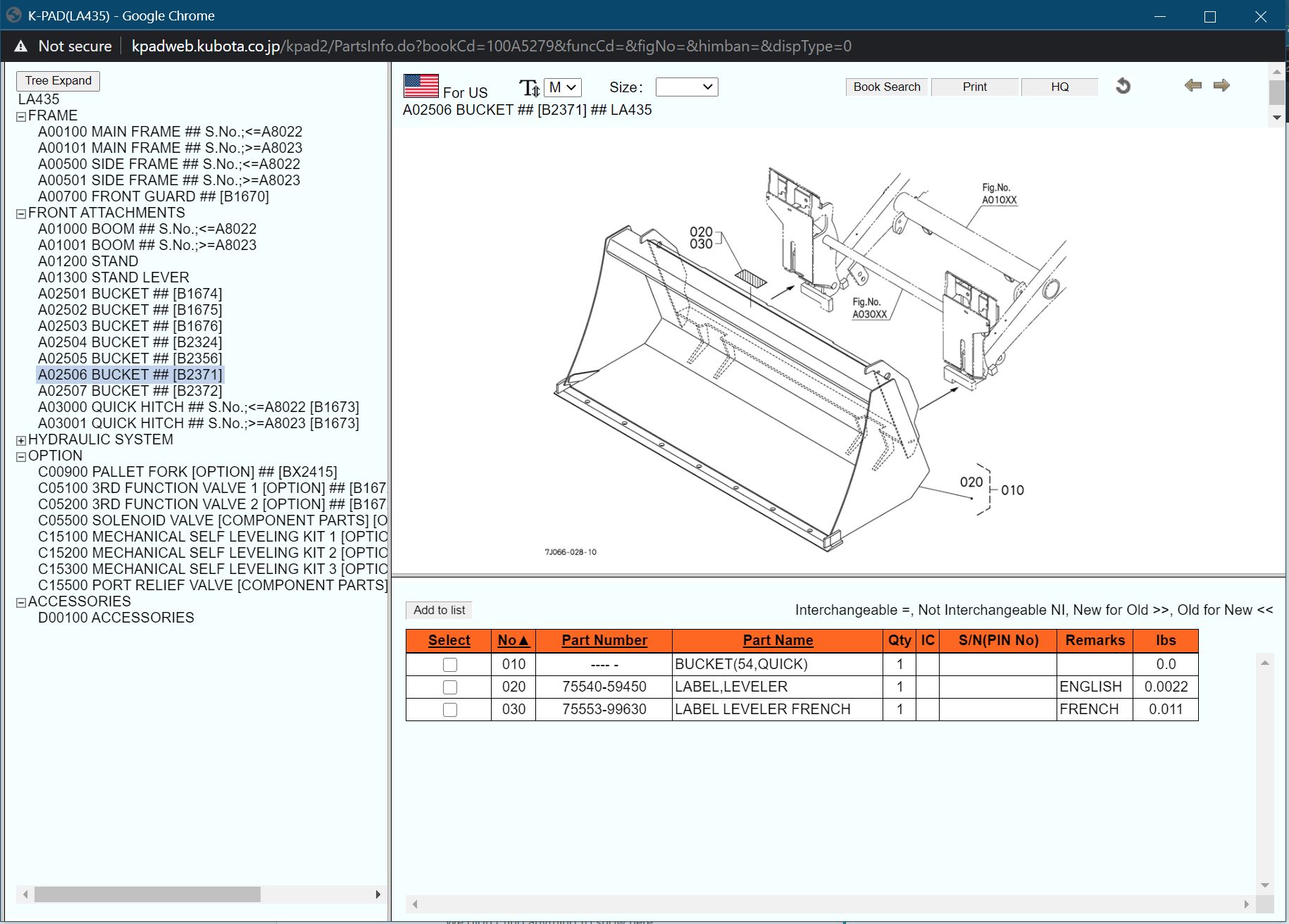Click the Tree Expand button
This screenshot has width=1289, height=924.
point(58,81)
